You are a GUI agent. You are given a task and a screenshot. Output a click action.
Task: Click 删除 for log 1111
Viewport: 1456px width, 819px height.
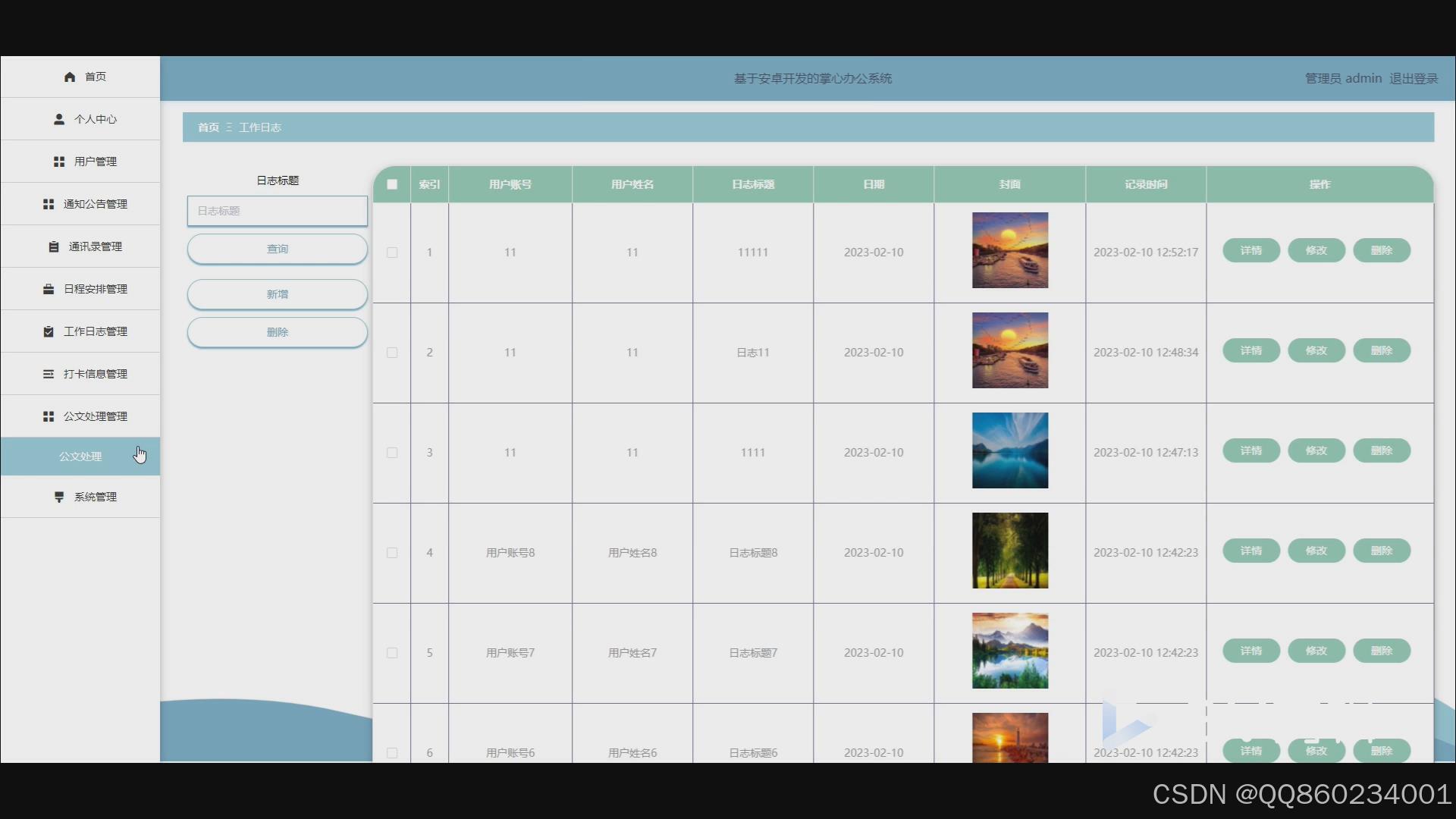(x=1382, y=450)
